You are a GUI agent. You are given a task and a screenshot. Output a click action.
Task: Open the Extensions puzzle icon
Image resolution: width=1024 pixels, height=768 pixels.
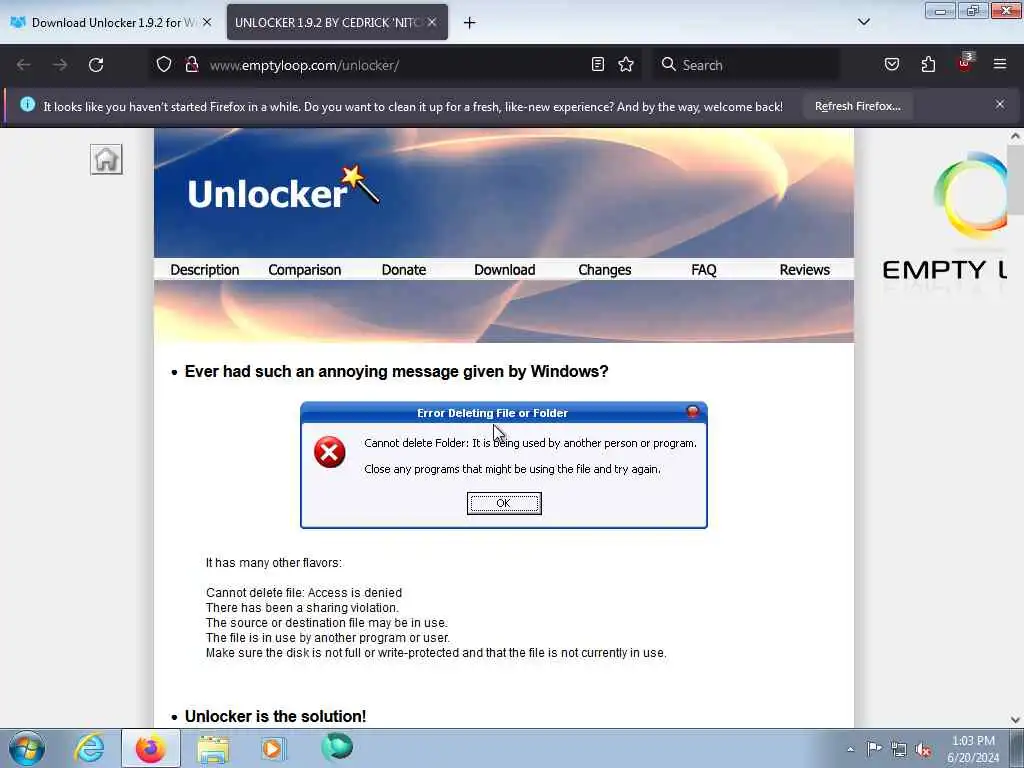click(928, 64)
